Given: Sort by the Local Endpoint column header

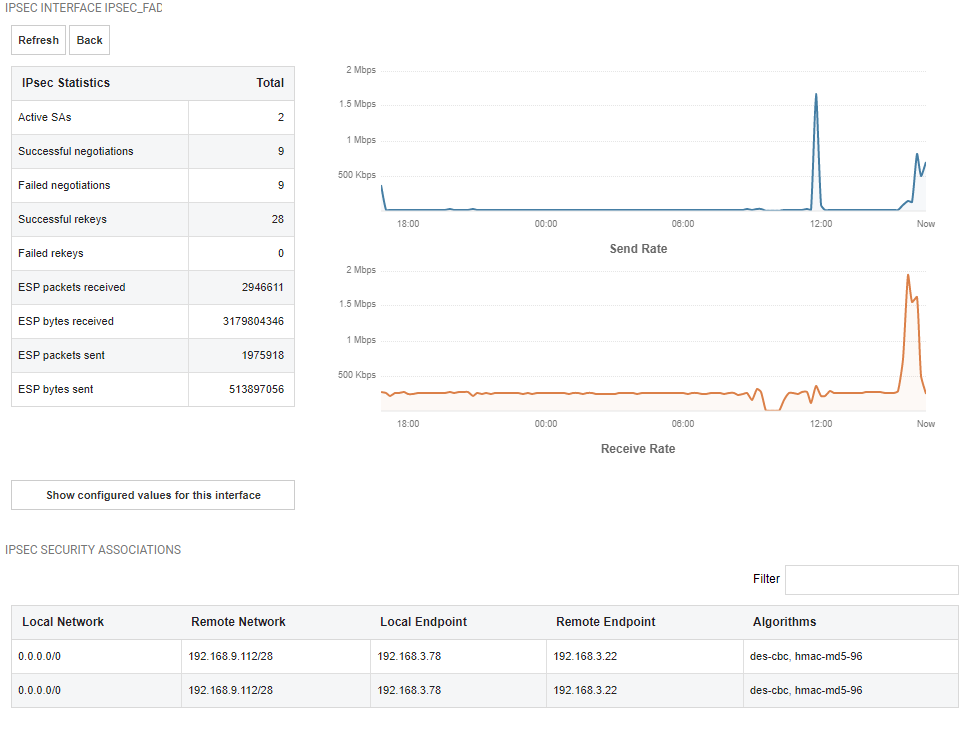Looking at the screenshot, I should 424,622.
